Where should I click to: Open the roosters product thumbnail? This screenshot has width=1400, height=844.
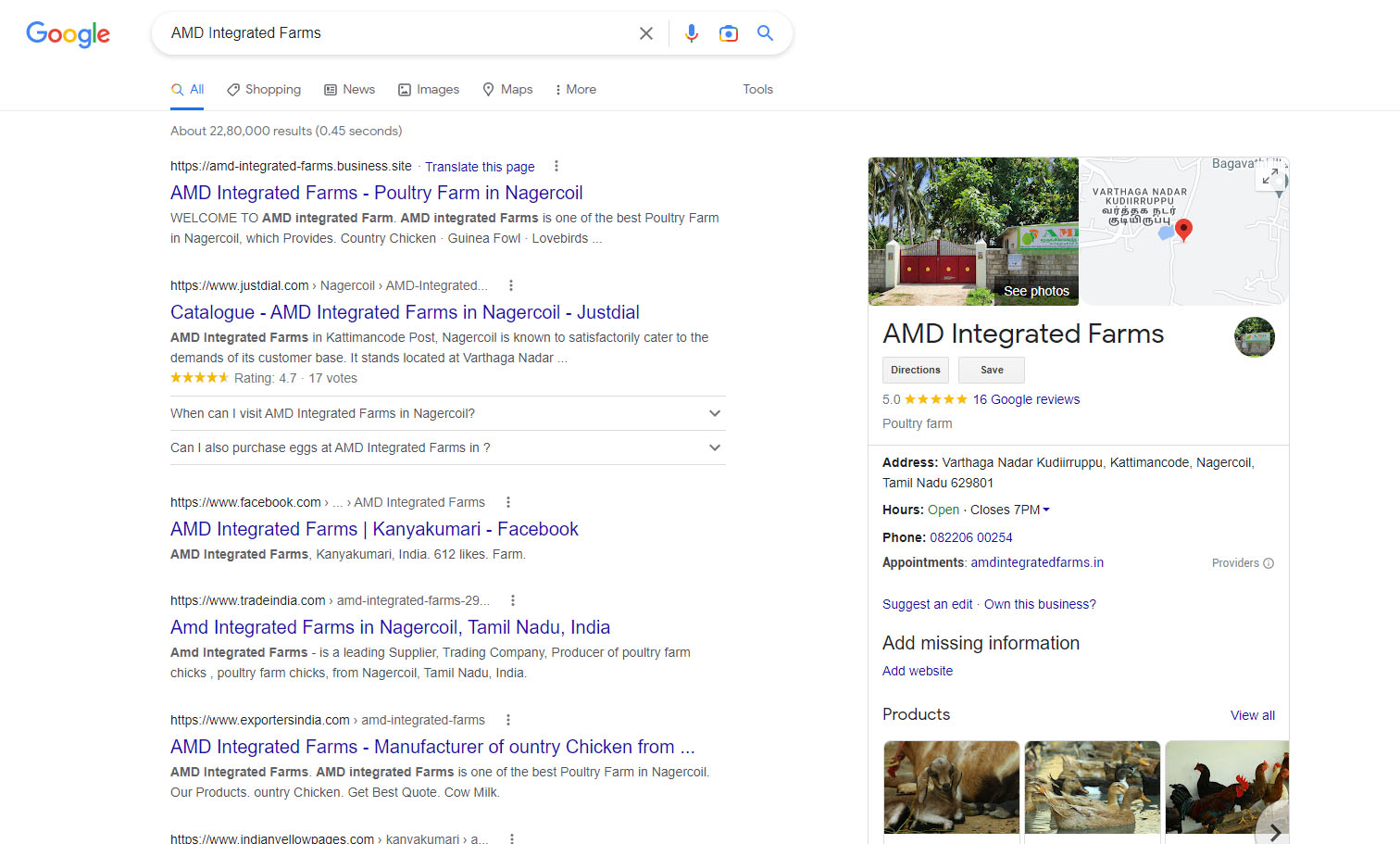pos(1227,787)
